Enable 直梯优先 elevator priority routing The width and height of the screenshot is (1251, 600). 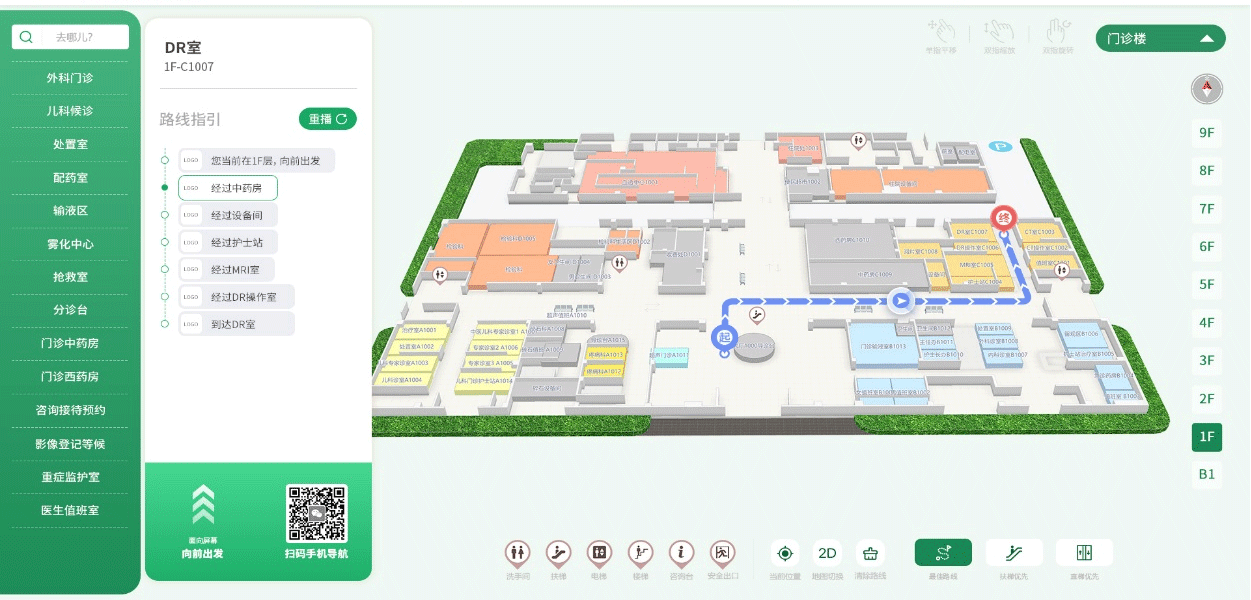point(1084,553)
